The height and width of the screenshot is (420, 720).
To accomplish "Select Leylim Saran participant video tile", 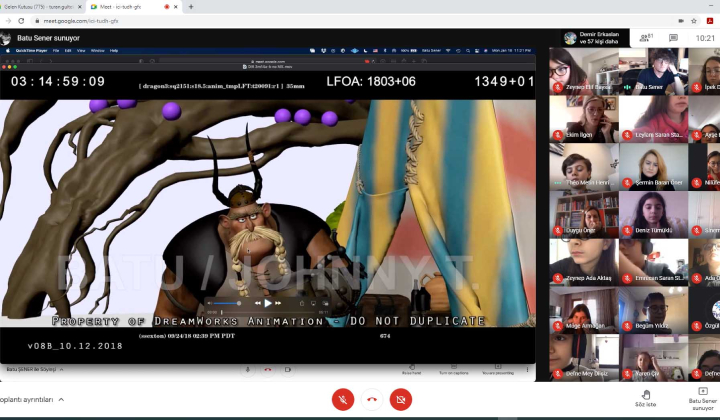I will (653, 119).
